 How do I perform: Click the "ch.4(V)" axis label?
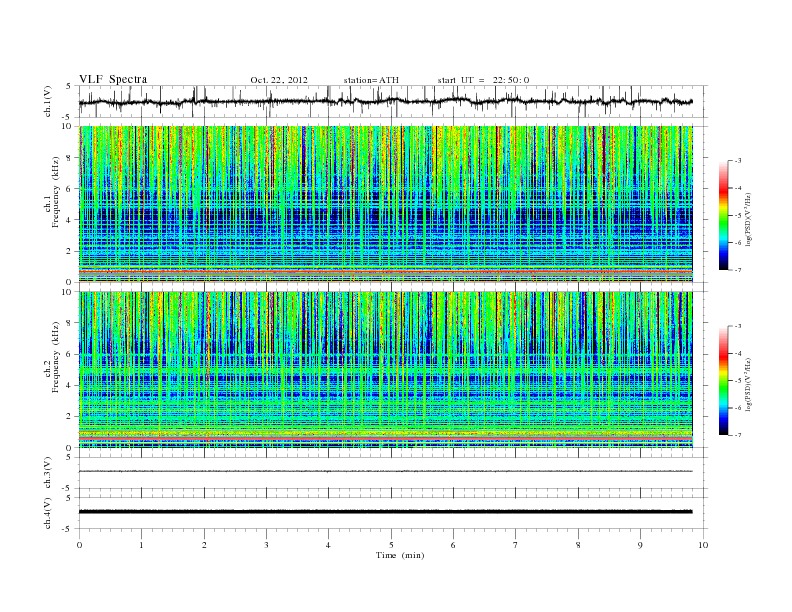tap(48, 514)
